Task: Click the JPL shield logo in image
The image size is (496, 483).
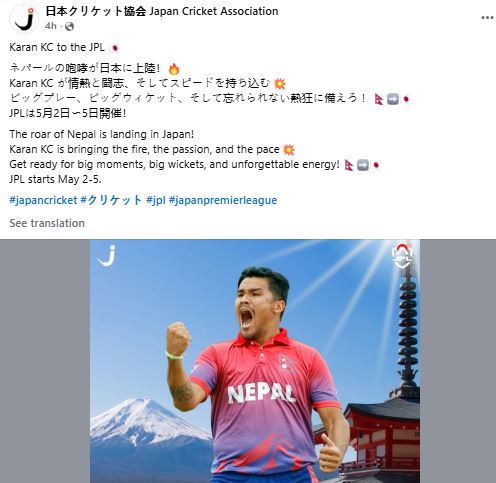Action: 402,256
